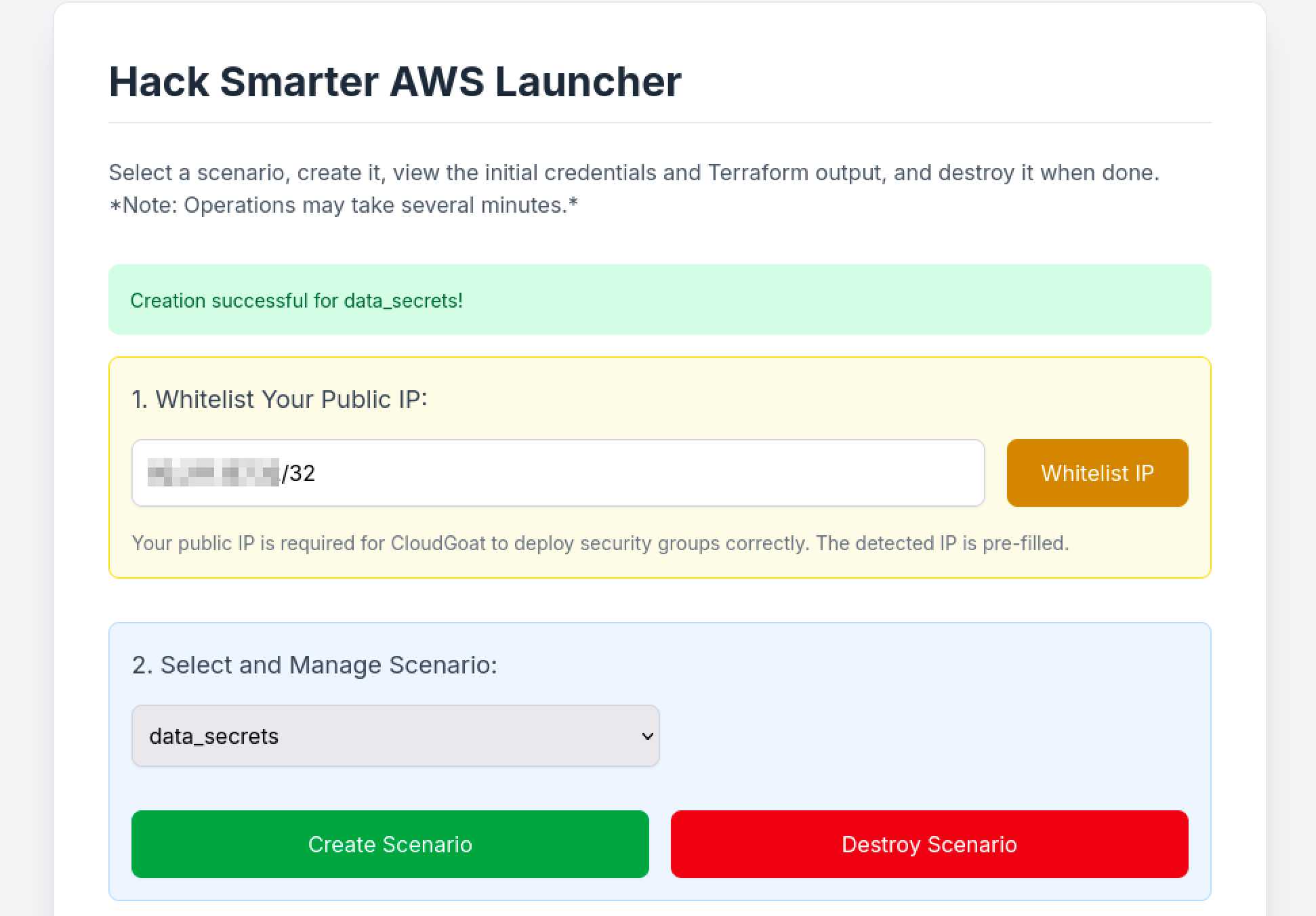Image resolution: width=1316 pixels, height=916 pixels.
Task: Click the word 'Terraform' in the description
Action: coord(758,173)
